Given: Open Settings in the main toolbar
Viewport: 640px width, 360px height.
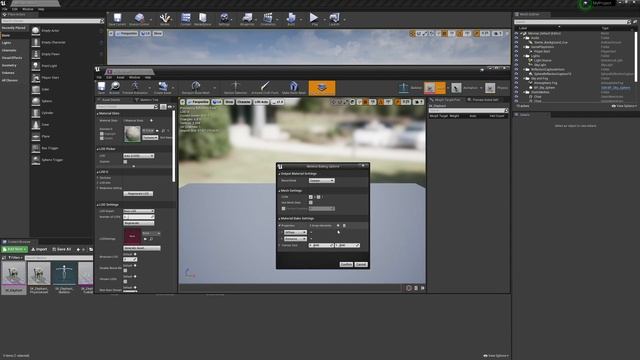Looking at the screenshot, I should tap(224, 19).
